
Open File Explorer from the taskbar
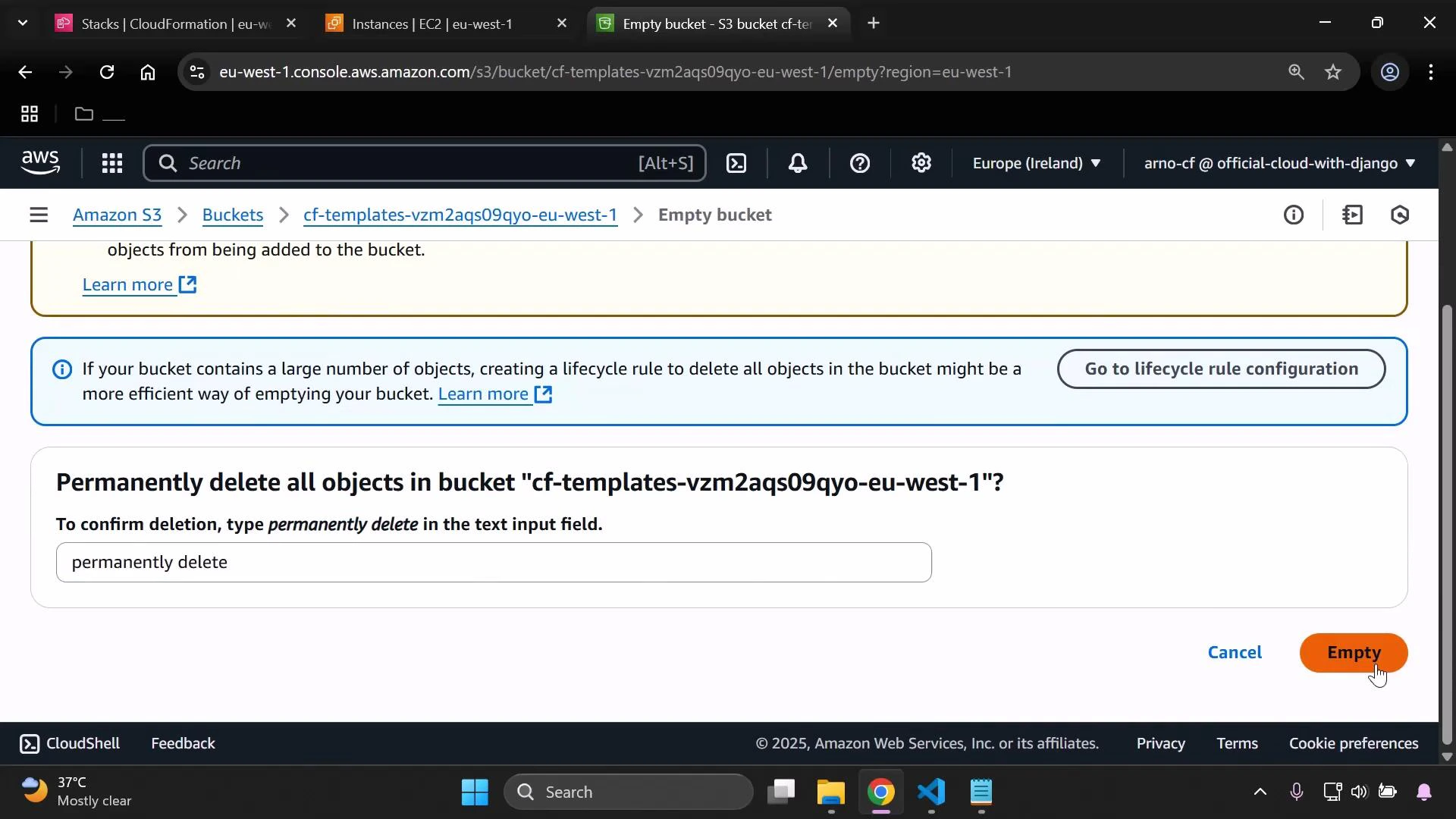click(x=830, y=792)
